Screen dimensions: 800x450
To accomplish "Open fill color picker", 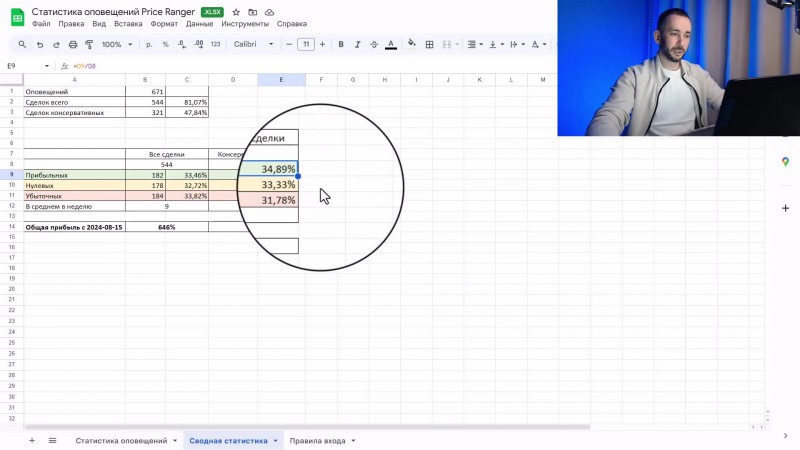I will point(412,44).
